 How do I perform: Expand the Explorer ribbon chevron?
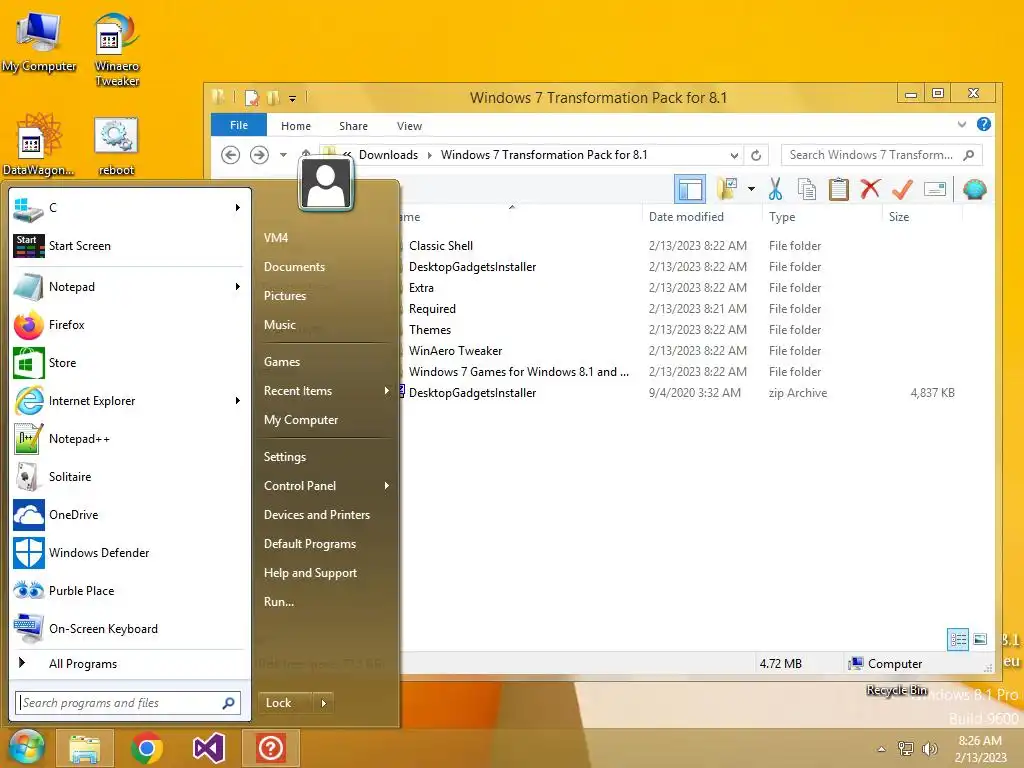[961, 124]
